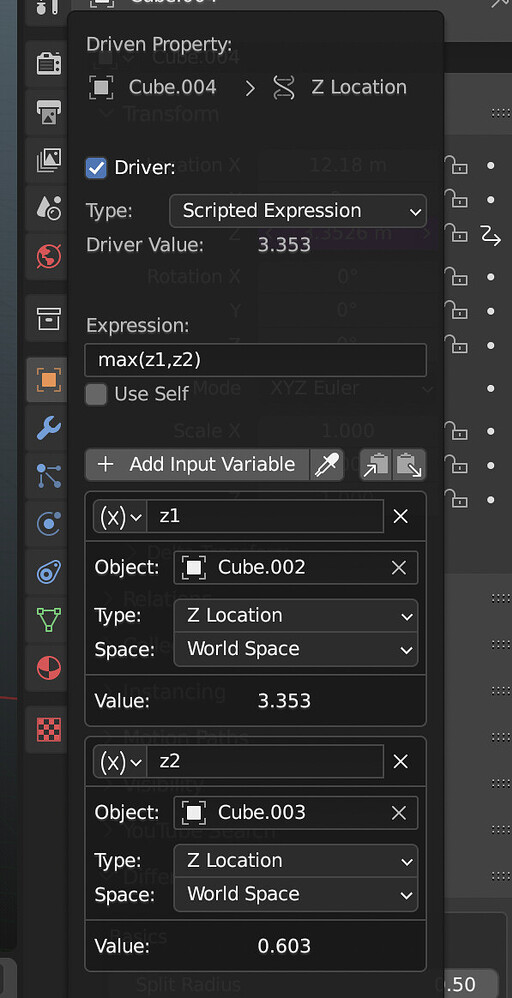
Task: Click the z1 variable name field
Action: click(265, 516)
